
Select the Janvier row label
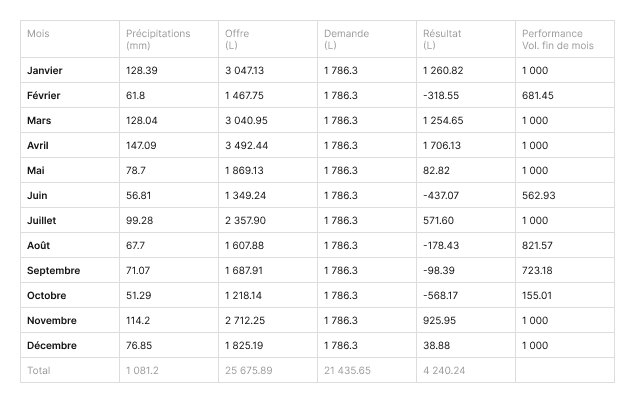[x=45, y=71]
